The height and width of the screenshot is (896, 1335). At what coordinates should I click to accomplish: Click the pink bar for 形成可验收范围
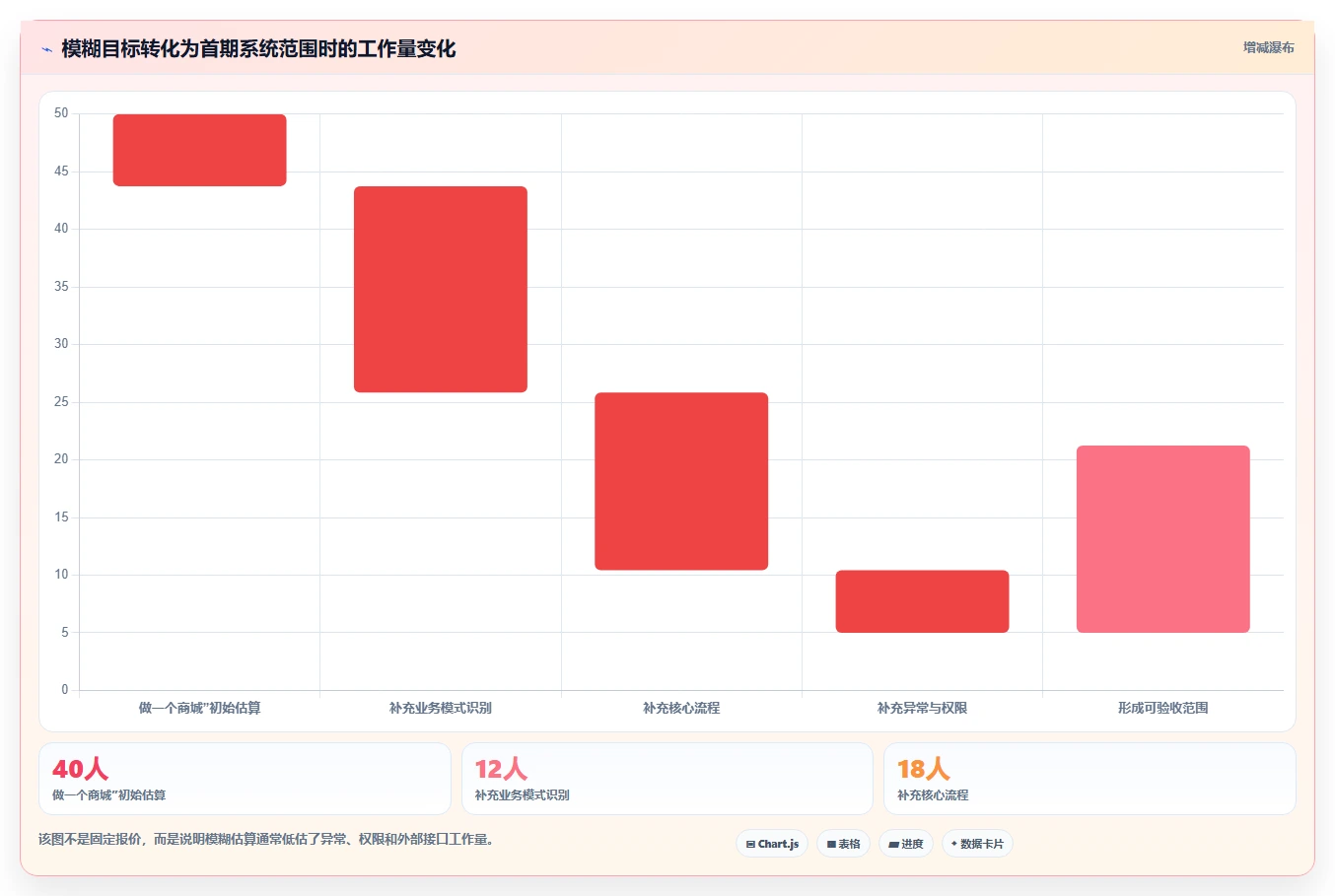[x=1163, y=539]
